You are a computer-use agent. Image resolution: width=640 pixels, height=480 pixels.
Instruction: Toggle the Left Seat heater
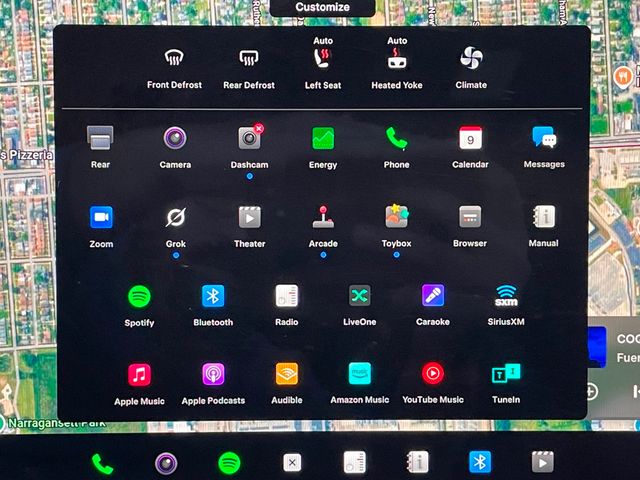point(323,59)
